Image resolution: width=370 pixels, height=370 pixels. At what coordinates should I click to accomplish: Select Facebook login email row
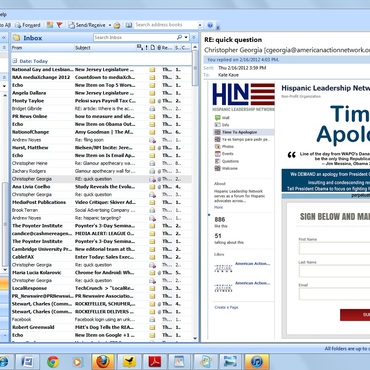(x=101, y=319)
